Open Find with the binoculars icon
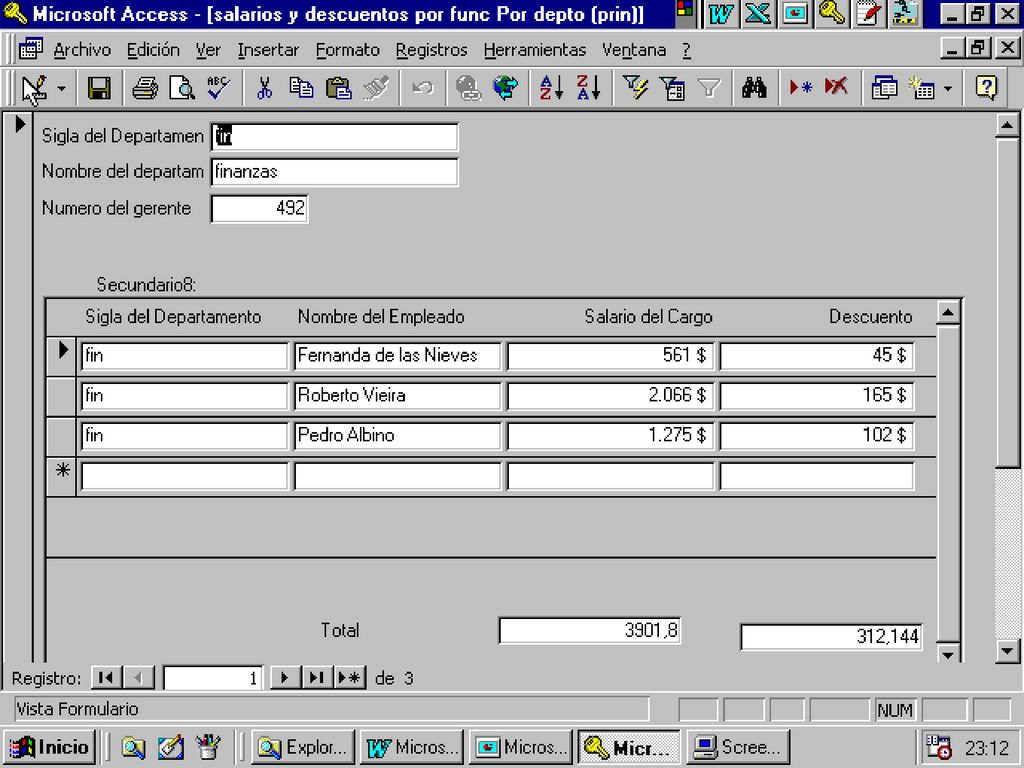The image size is (1024, 768). click(x=754, y=88)
